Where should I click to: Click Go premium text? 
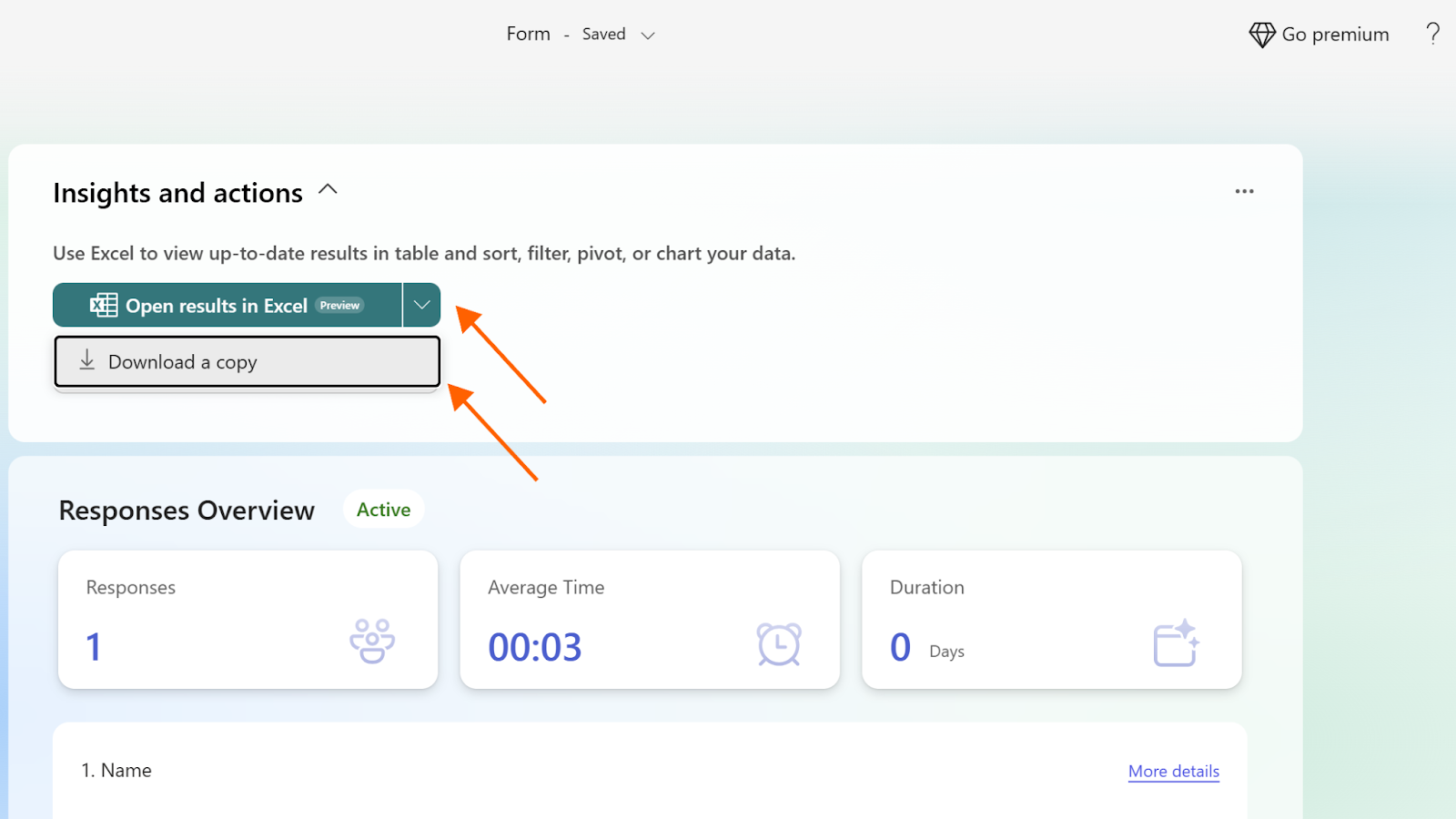pyautogui.click(x=1335, y=35)
